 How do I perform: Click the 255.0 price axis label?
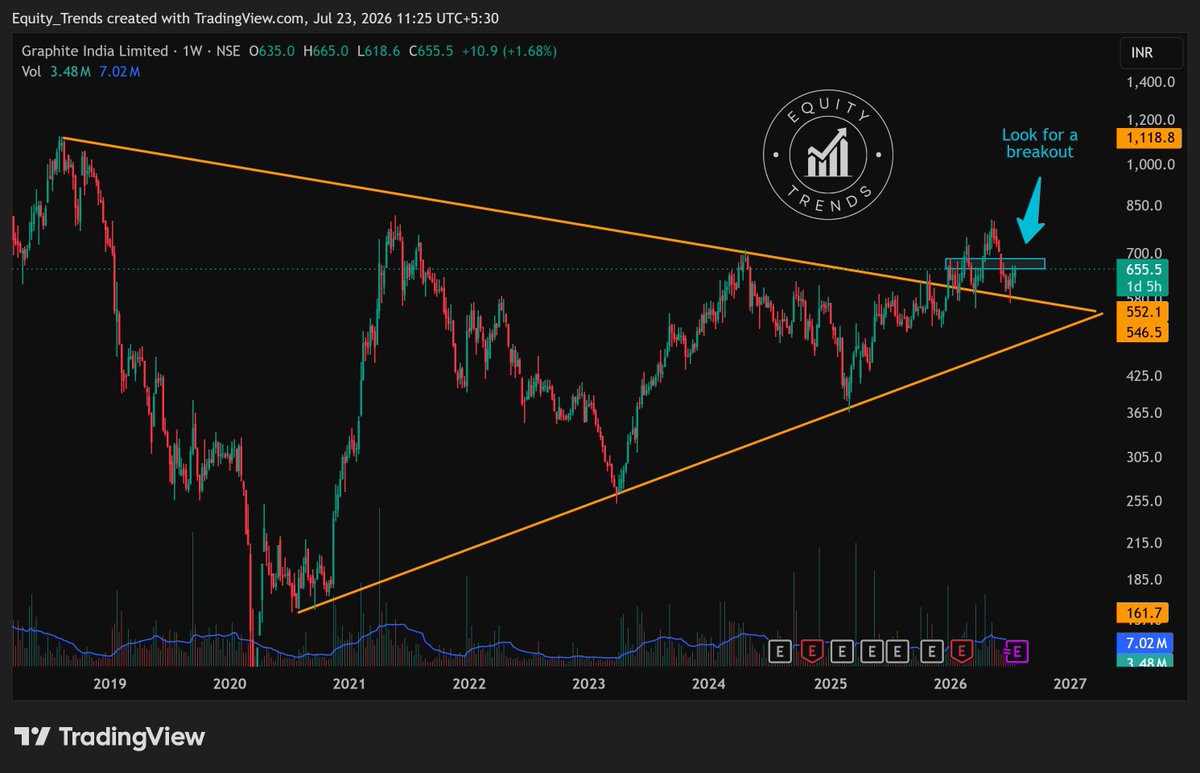click(x=1143, y=502)
